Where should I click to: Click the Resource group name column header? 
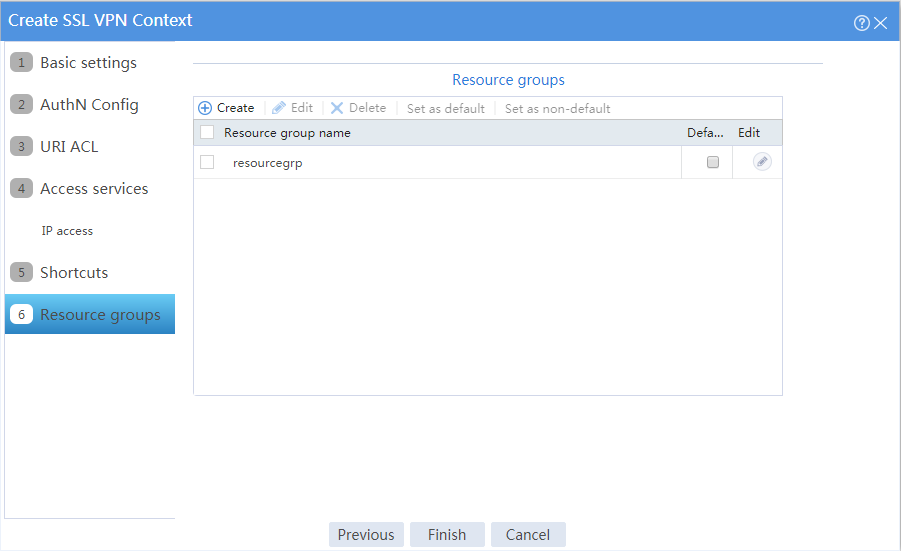point(287,133)
